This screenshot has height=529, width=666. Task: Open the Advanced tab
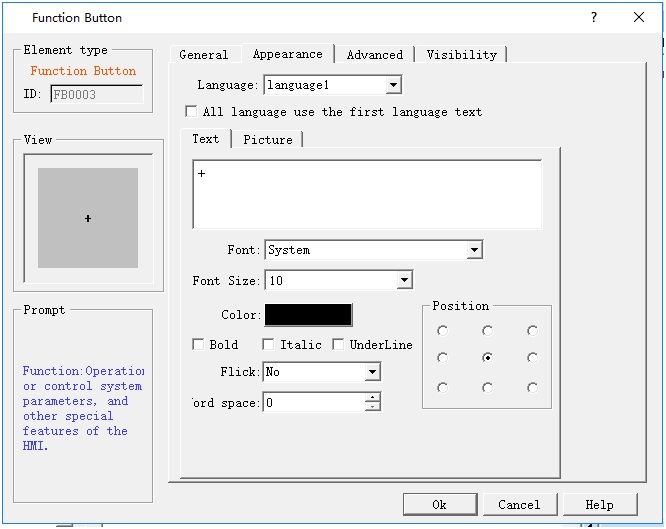375,55
